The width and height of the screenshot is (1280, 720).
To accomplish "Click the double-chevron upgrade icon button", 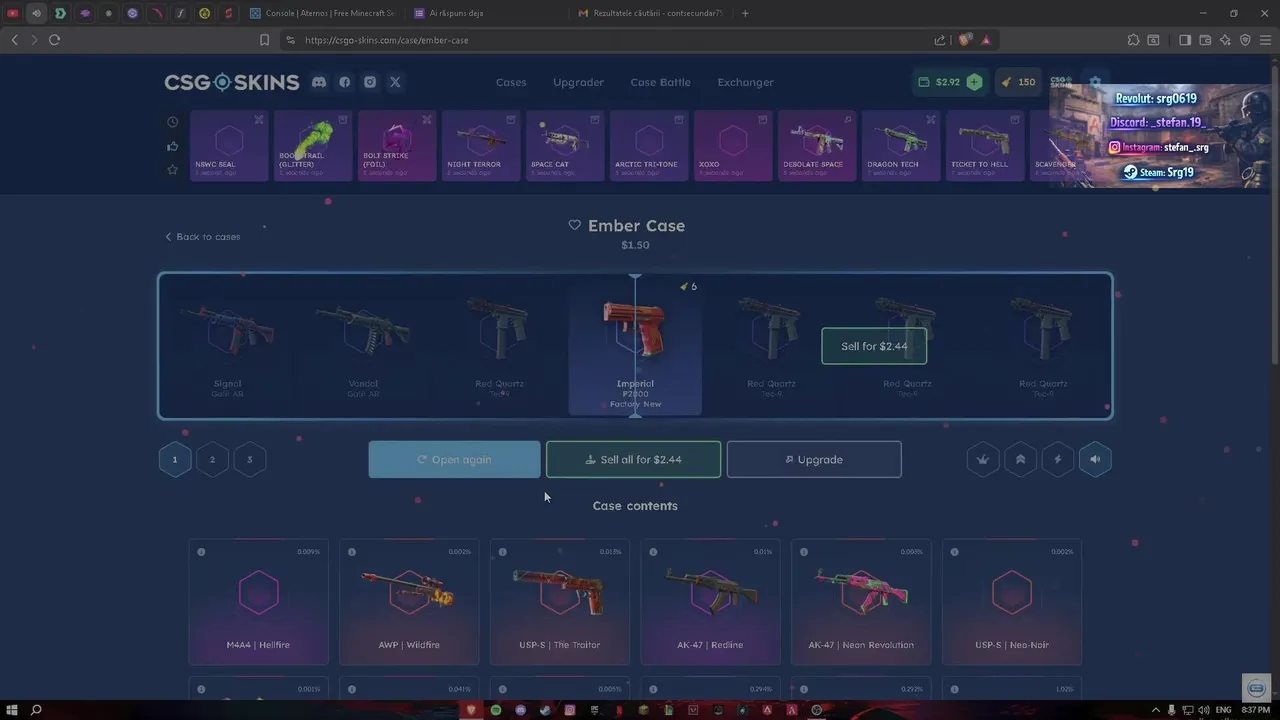I will [1020, 459].
